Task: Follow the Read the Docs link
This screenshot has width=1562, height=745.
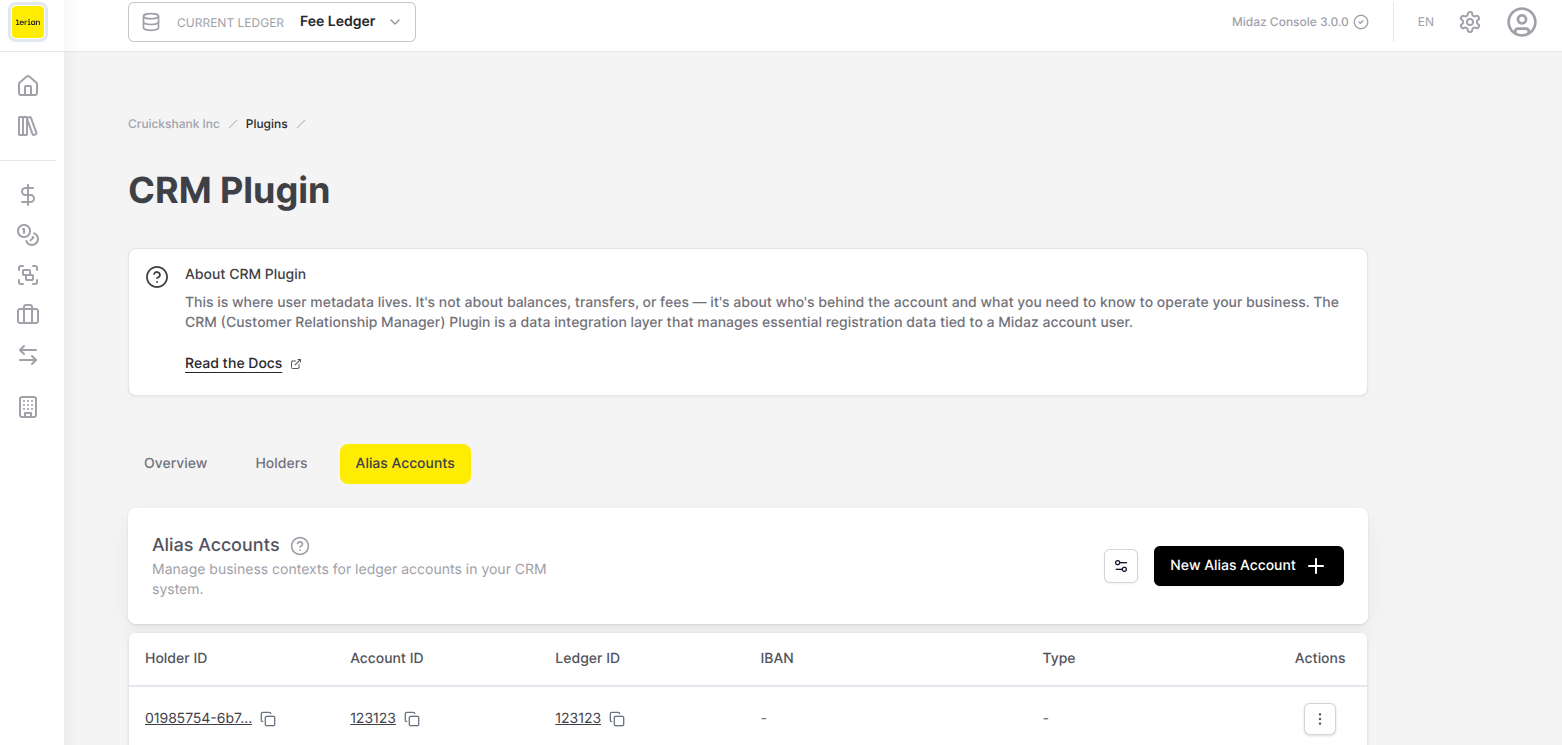Action: (234, 364)
